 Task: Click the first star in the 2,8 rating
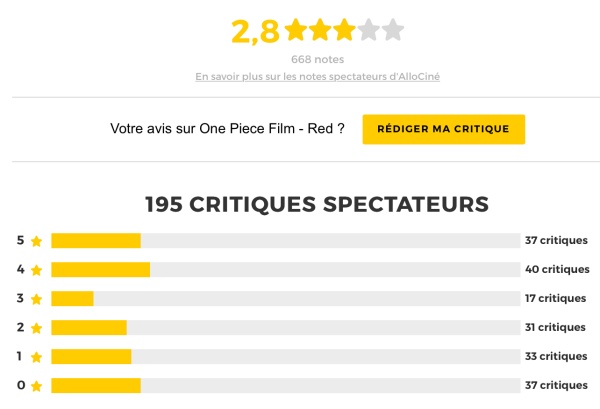pos(295,30)
